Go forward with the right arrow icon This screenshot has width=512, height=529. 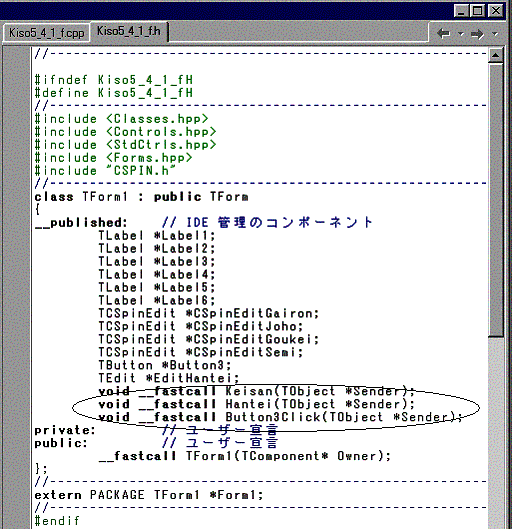pos(477,34)
